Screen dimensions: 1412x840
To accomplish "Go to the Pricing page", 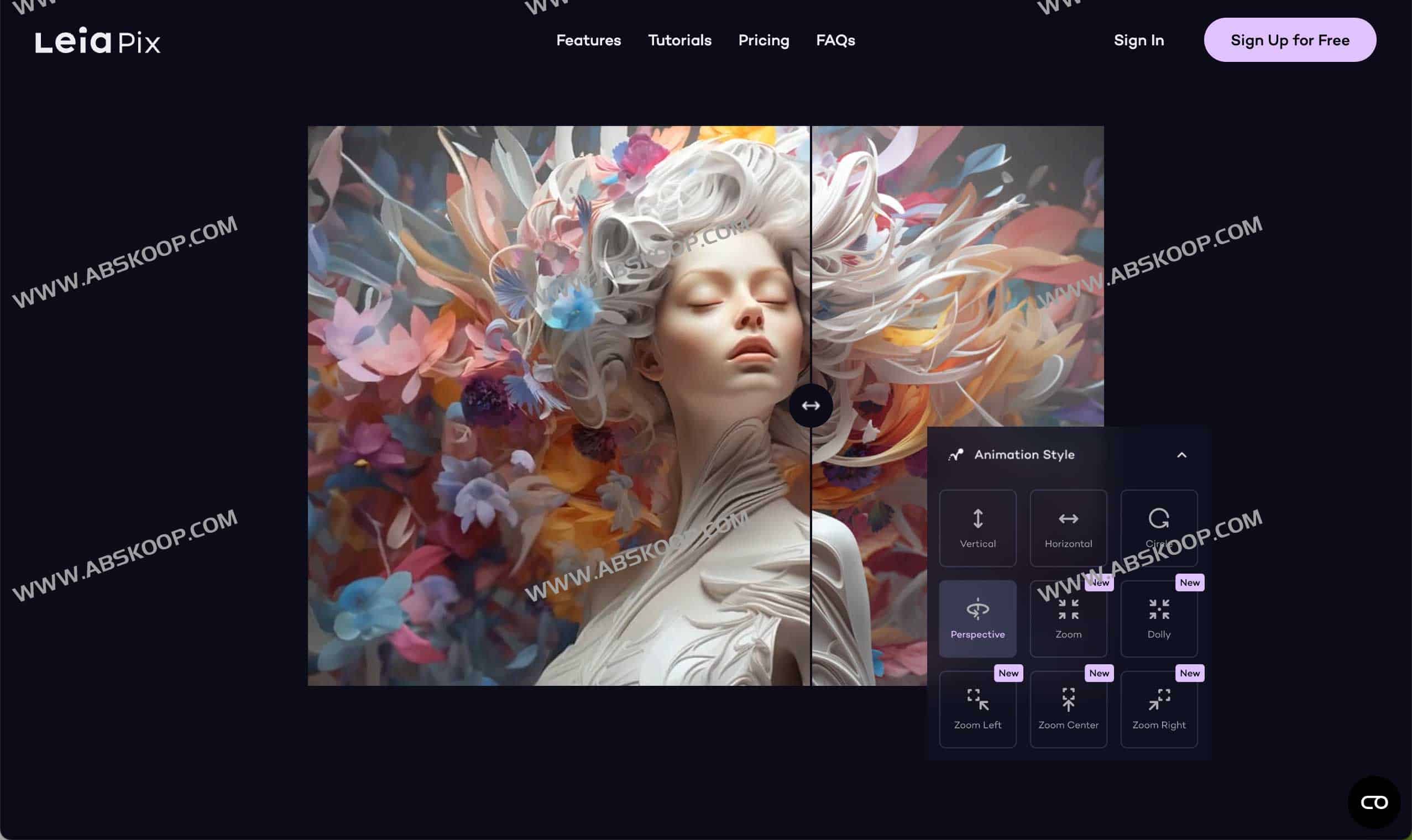I will click(763, 40).
